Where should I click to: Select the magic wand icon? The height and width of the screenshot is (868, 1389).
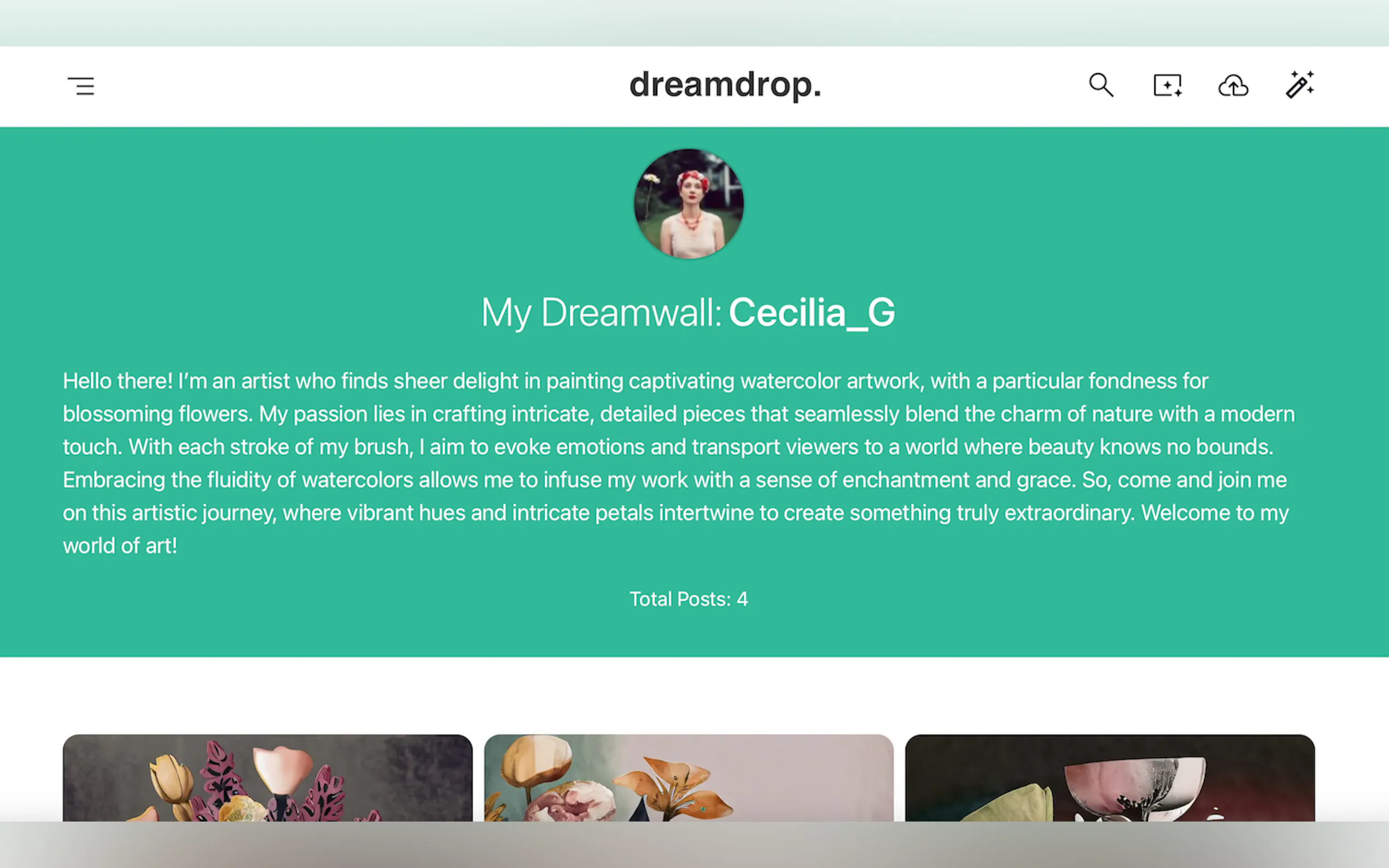1300,85
